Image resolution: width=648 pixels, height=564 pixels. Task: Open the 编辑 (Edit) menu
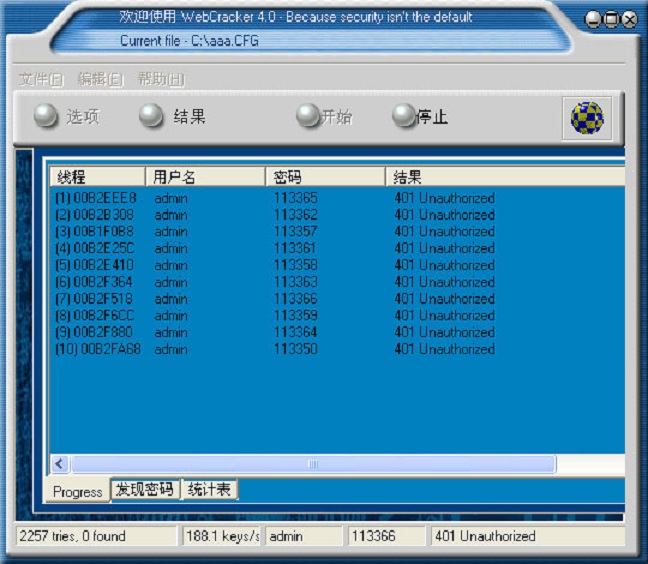pyautogui.click(x=100, y=79)
